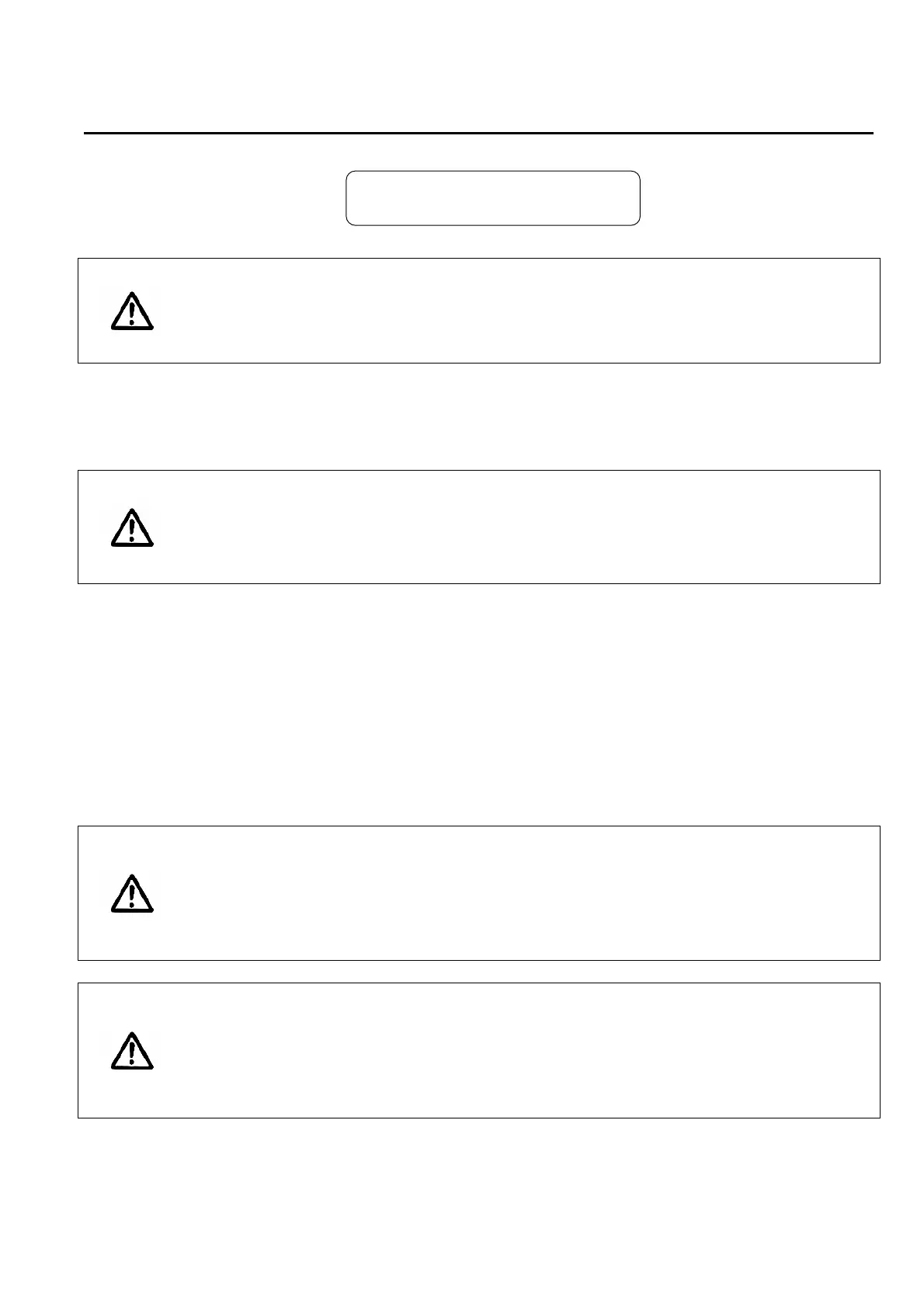Click inside the rounded title box

coord(492,198)
